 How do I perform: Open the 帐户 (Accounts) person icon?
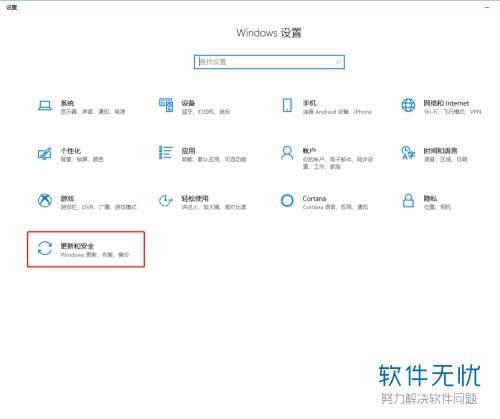[287, 153]
